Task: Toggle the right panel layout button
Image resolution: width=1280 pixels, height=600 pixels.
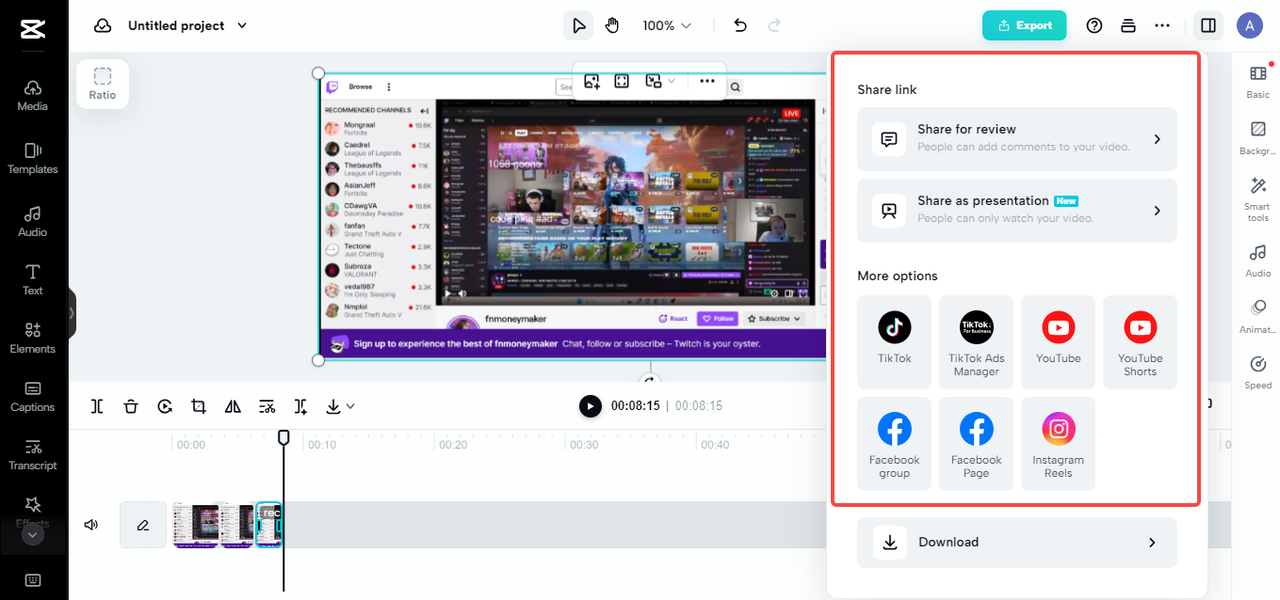Action: pyautogui.click(x=1208, y=26)
